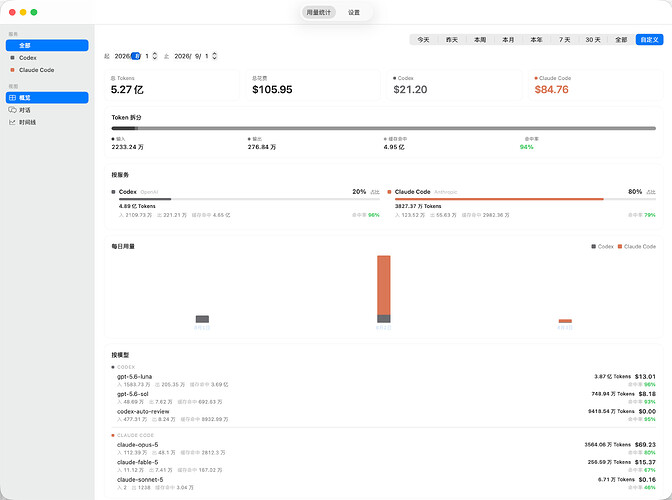Click the start date stepper arrows
This screenshot has height=500, width=672.
[155, 56]
